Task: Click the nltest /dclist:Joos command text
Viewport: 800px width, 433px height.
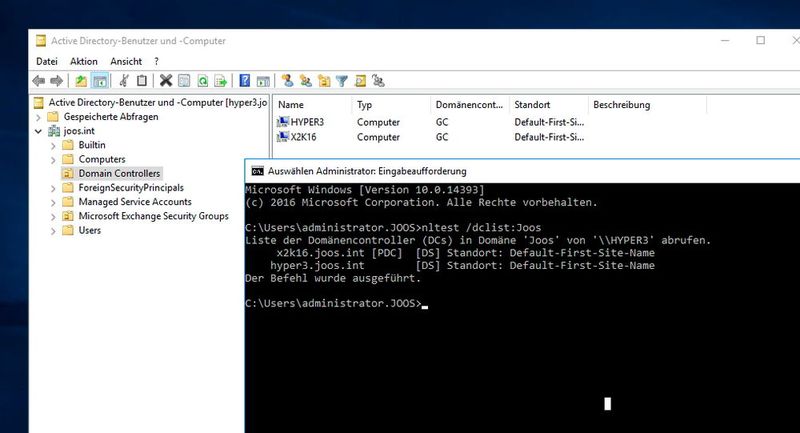Action: [481, 227]
